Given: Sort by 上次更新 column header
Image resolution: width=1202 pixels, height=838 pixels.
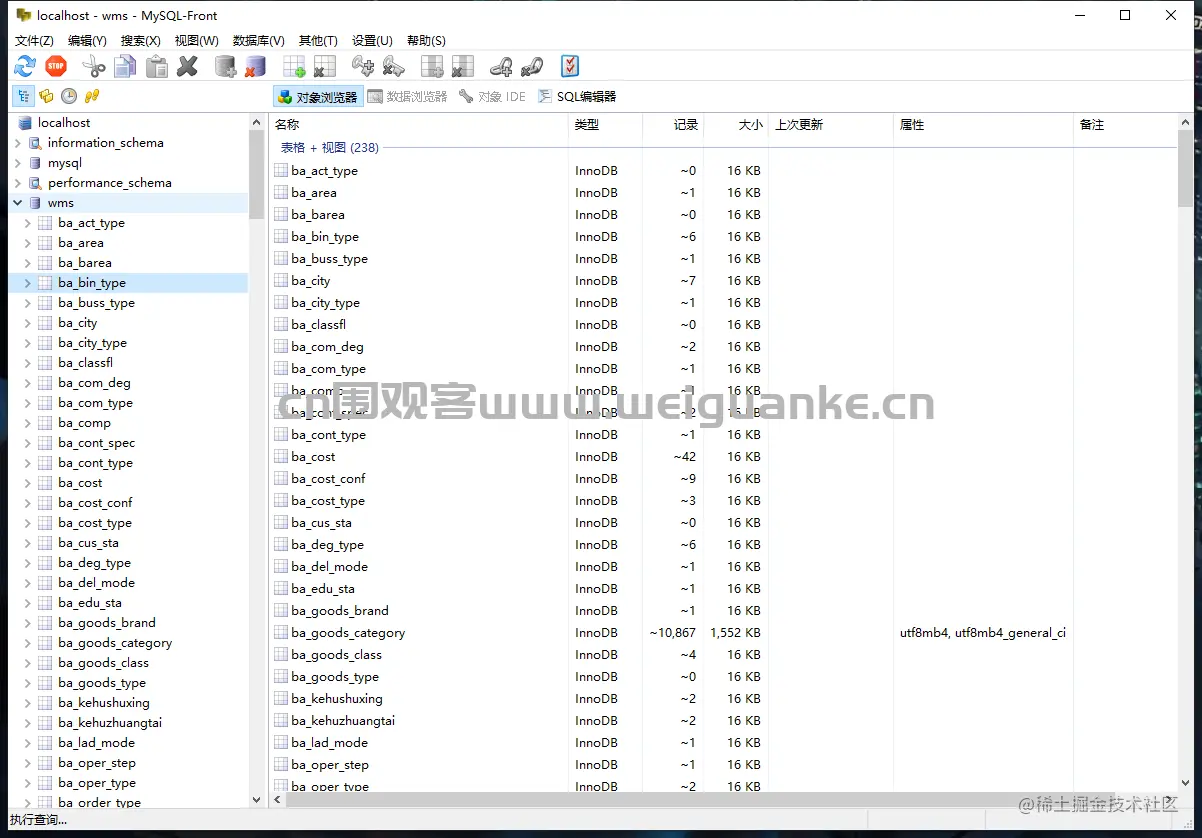Looking at the screenshot, I should [830, 125].
